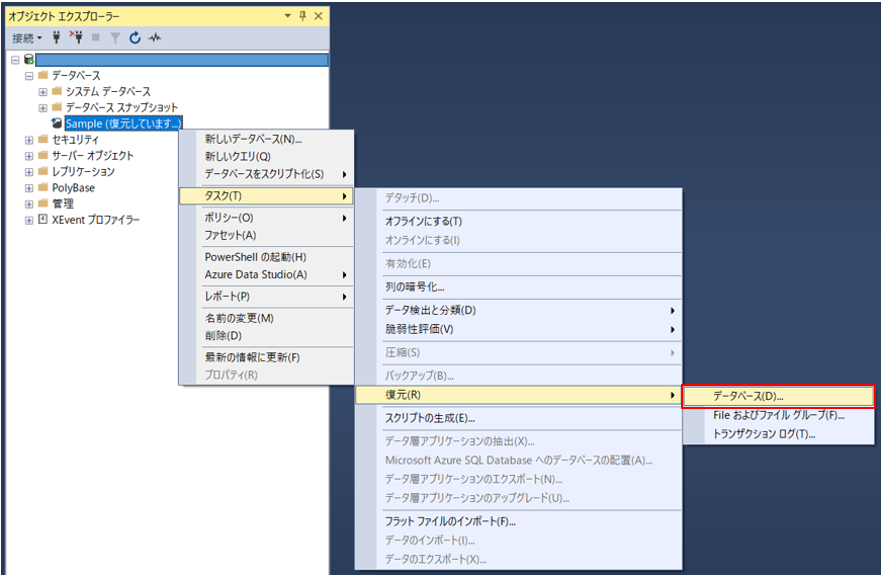
Task: Click the activity monitor waveform icon
Action: [x=154, y=38]
